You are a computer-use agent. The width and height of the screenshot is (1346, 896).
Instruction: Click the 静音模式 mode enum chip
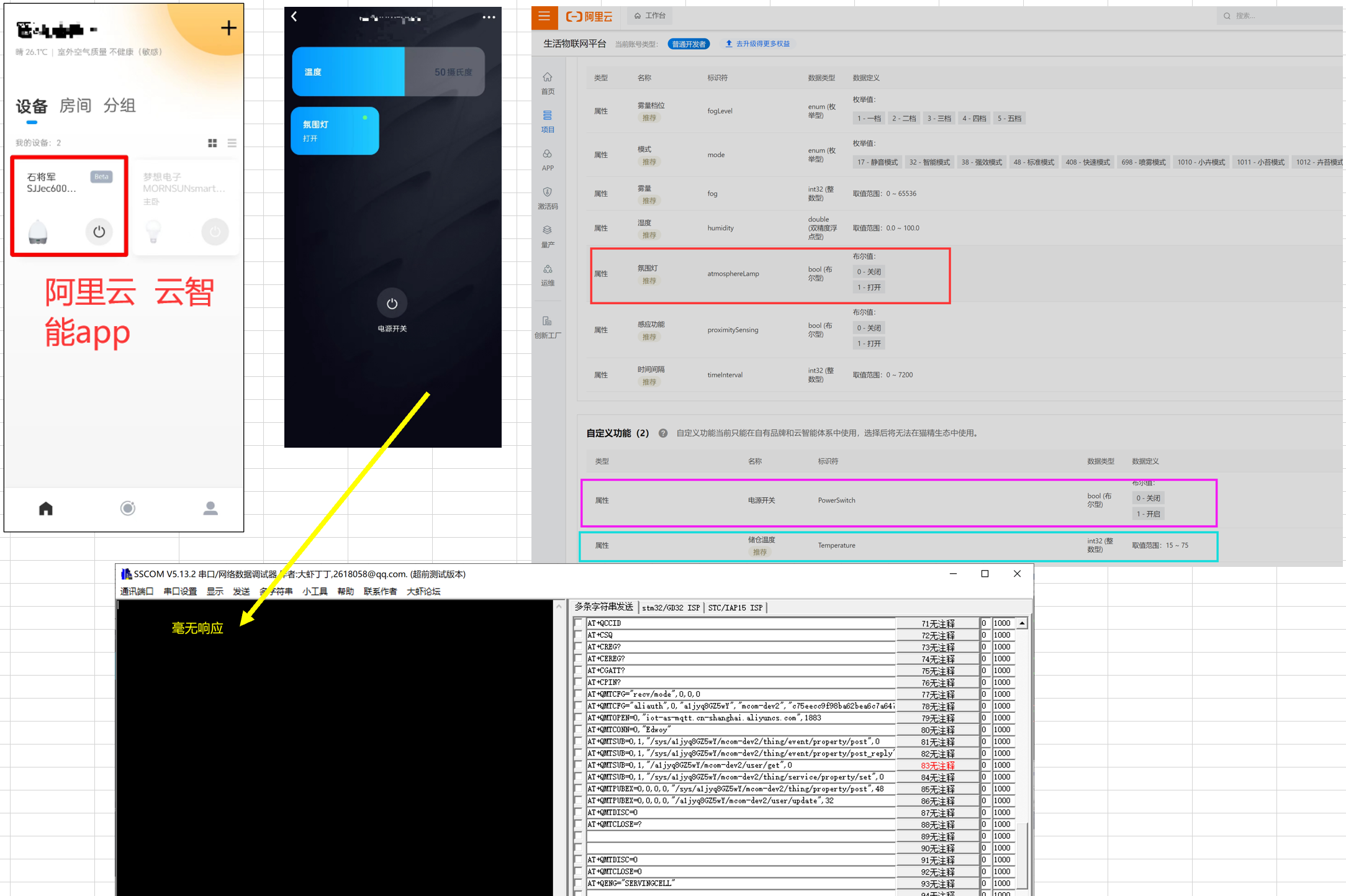point(877,162)
